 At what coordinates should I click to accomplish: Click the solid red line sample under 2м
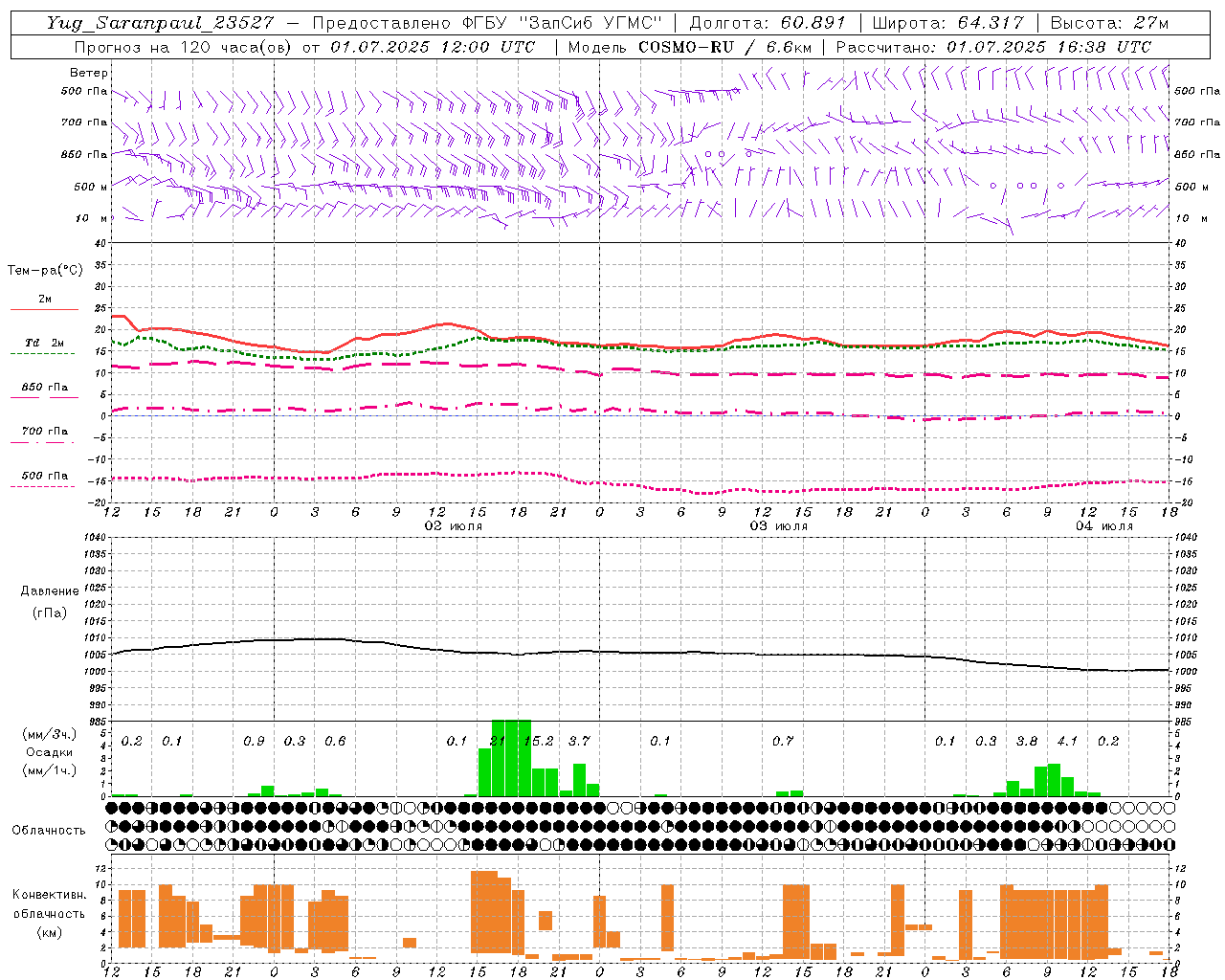click(x=45, y=309)
